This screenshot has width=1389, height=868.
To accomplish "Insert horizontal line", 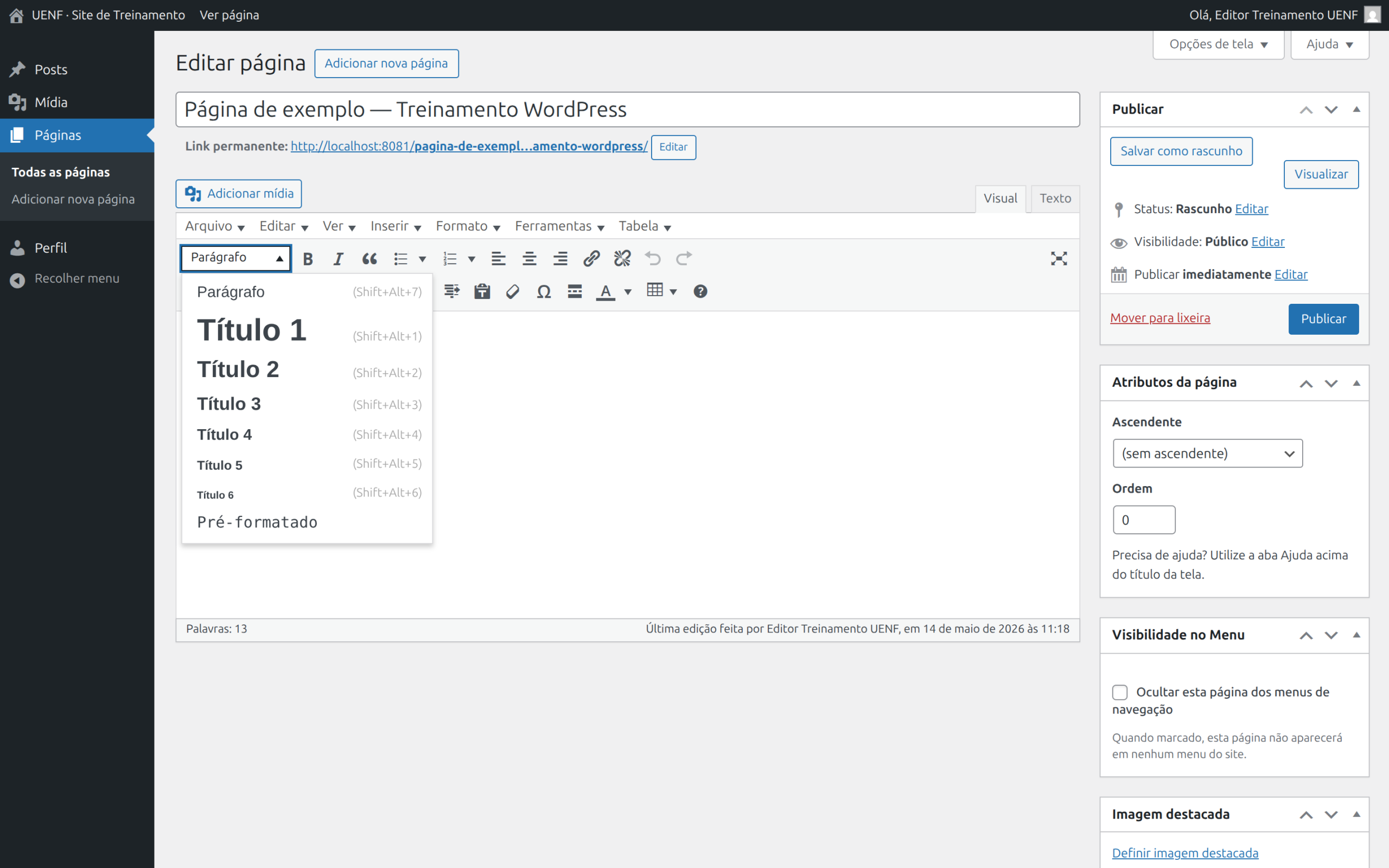I will (x=575, y=292).
